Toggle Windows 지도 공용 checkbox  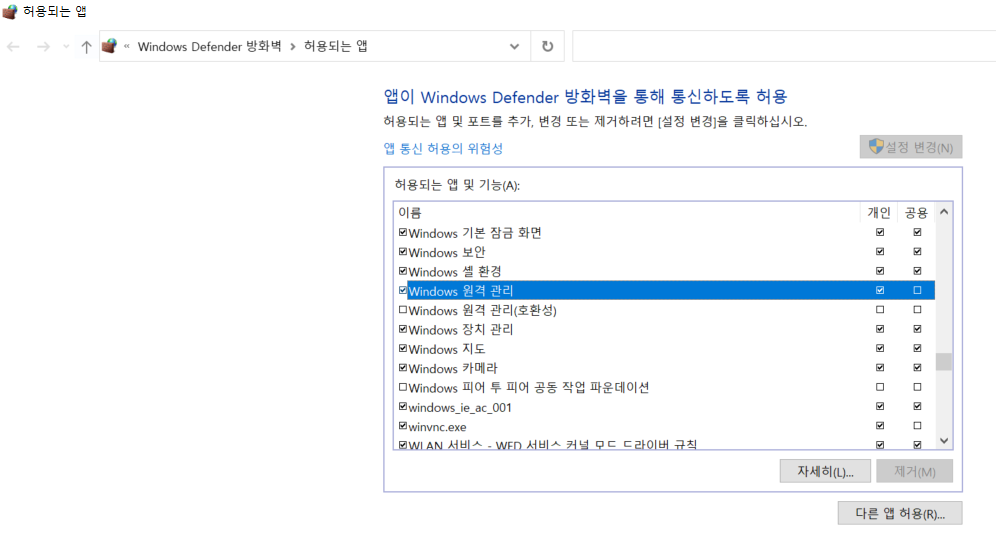pos(917,348)
